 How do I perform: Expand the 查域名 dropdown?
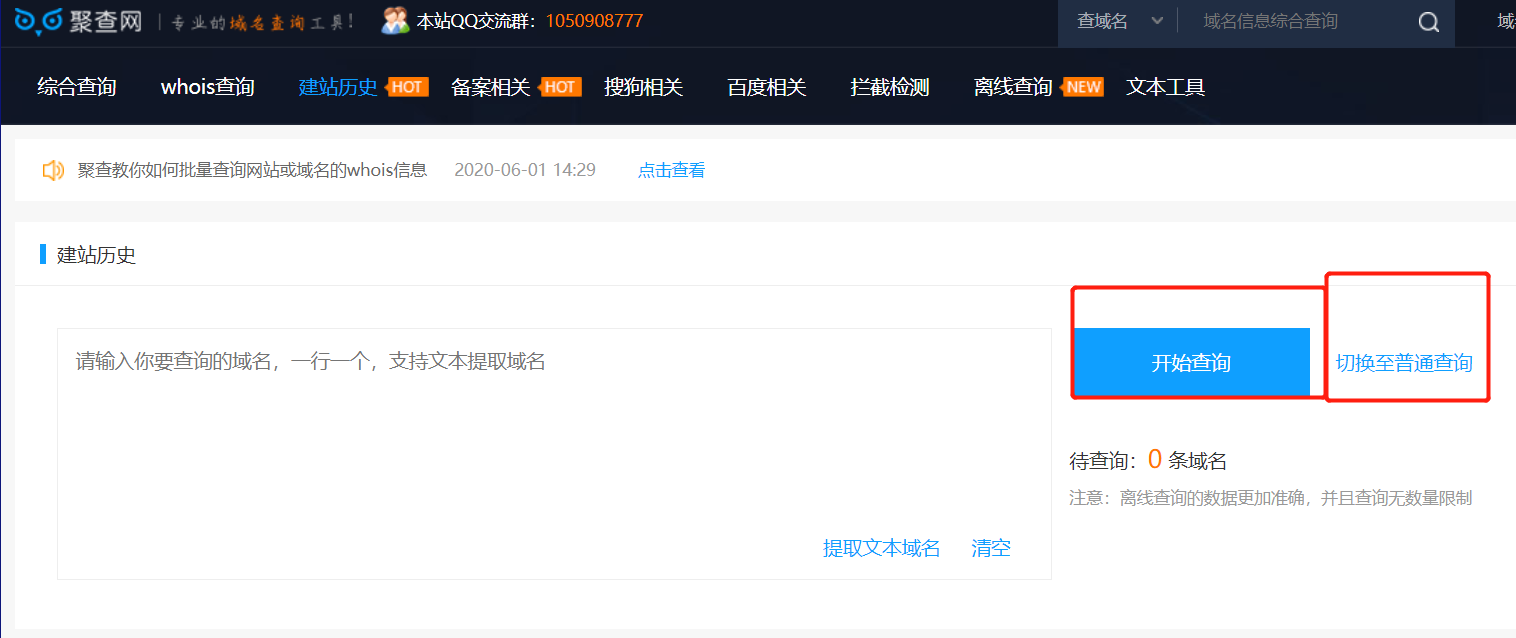coord(1119,21)
